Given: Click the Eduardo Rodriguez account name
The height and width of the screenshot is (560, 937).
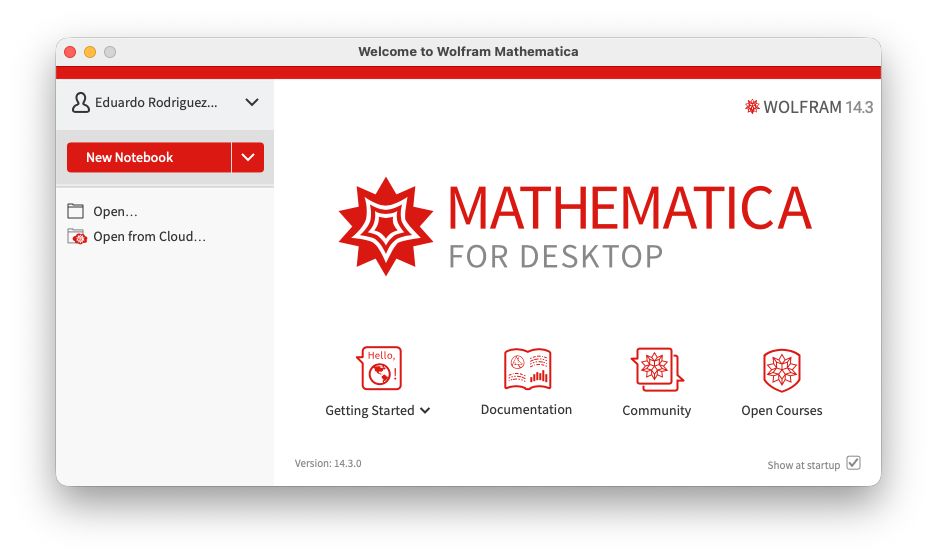Looking at the screenshot, I should coord(156,102).
